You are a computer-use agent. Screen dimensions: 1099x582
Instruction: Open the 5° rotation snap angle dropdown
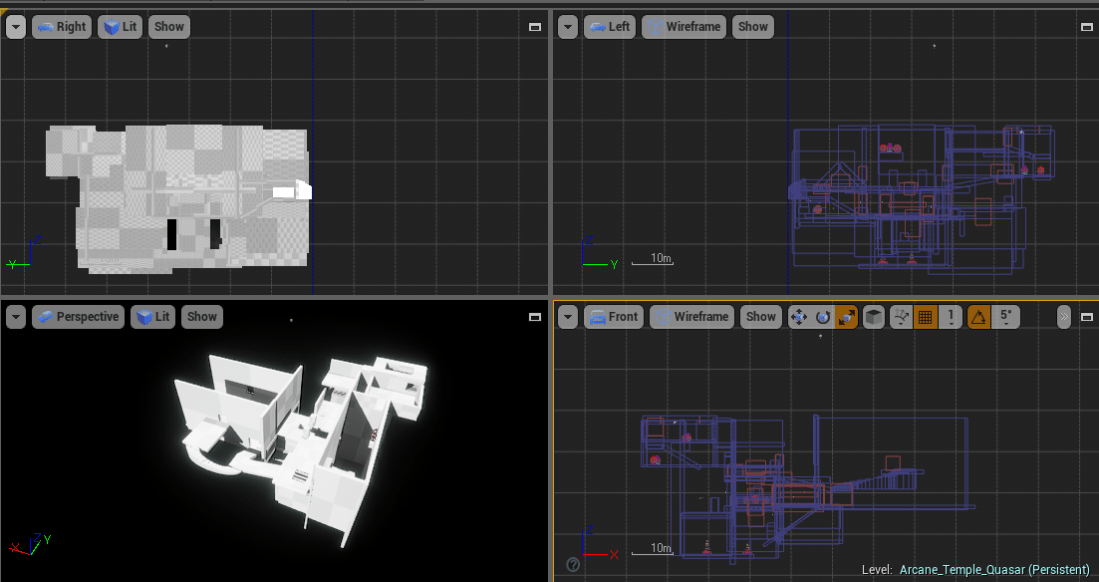pyautogui.click(x=1003, y=316)
